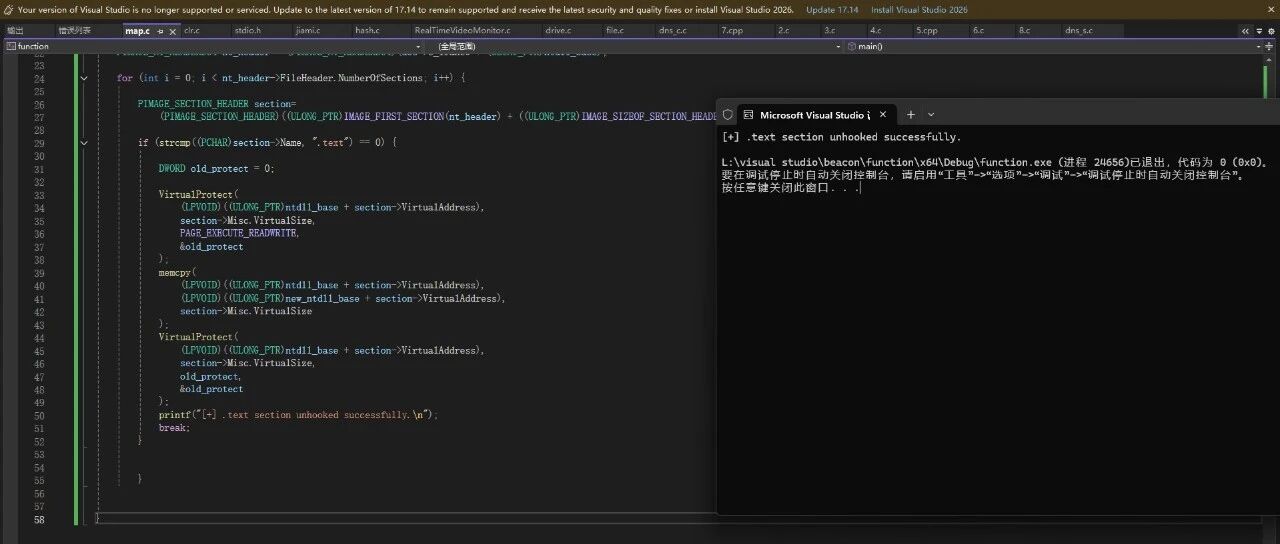Image resolution: width=1280 pixels, height=544 pixels.
Task: Open the tab overflow list dropdown
Action: (x=1257, y=31)
